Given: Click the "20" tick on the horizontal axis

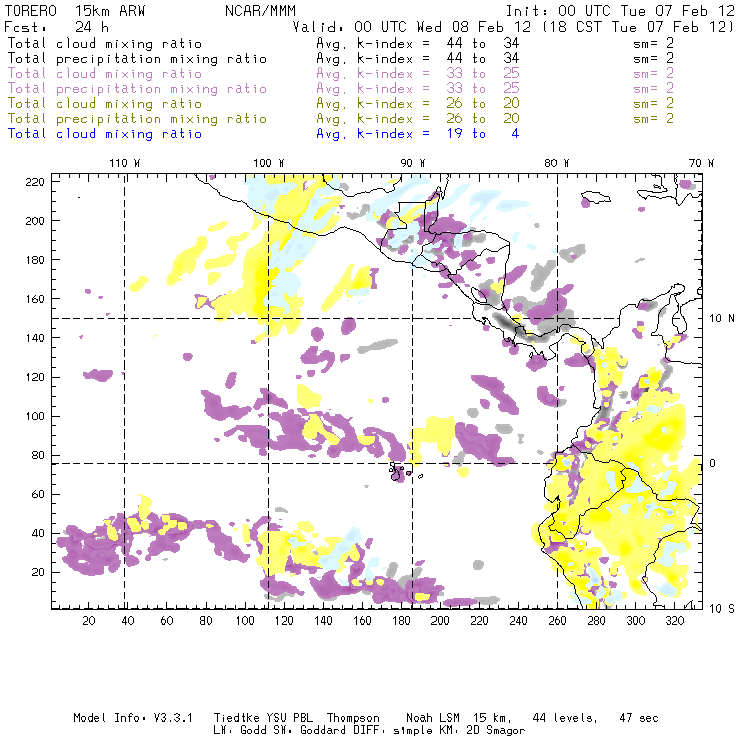Looking at the screenshot, I should pos(89,621).
